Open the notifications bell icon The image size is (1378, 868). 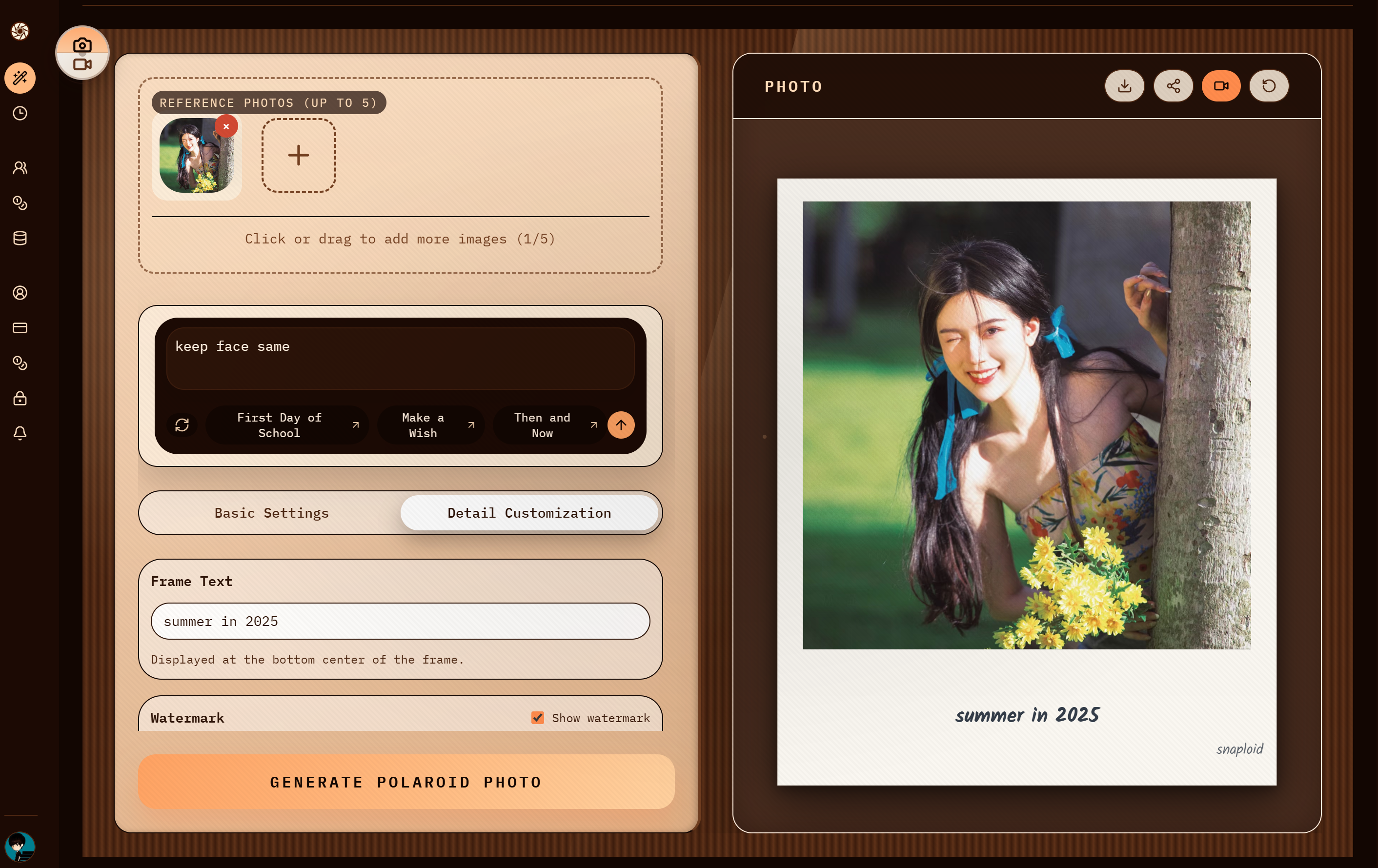click(x=20, y=433)
